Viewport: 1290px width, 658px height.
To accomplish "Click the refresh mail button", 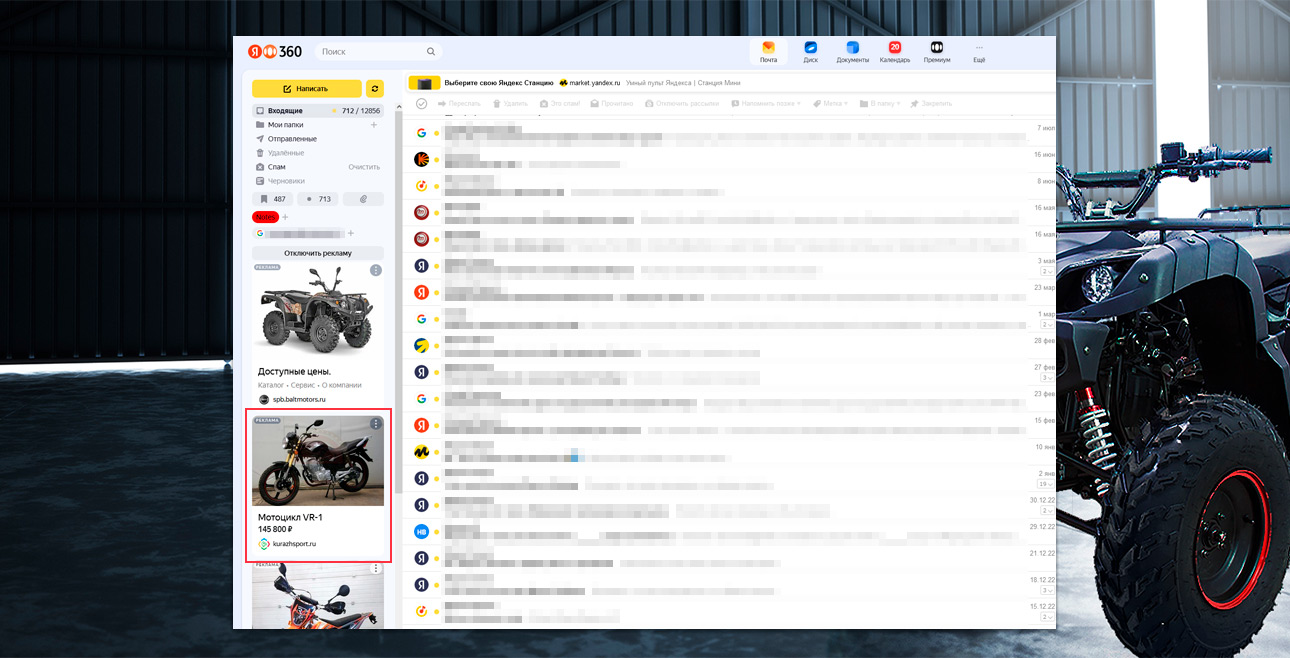I will point(375,88).
